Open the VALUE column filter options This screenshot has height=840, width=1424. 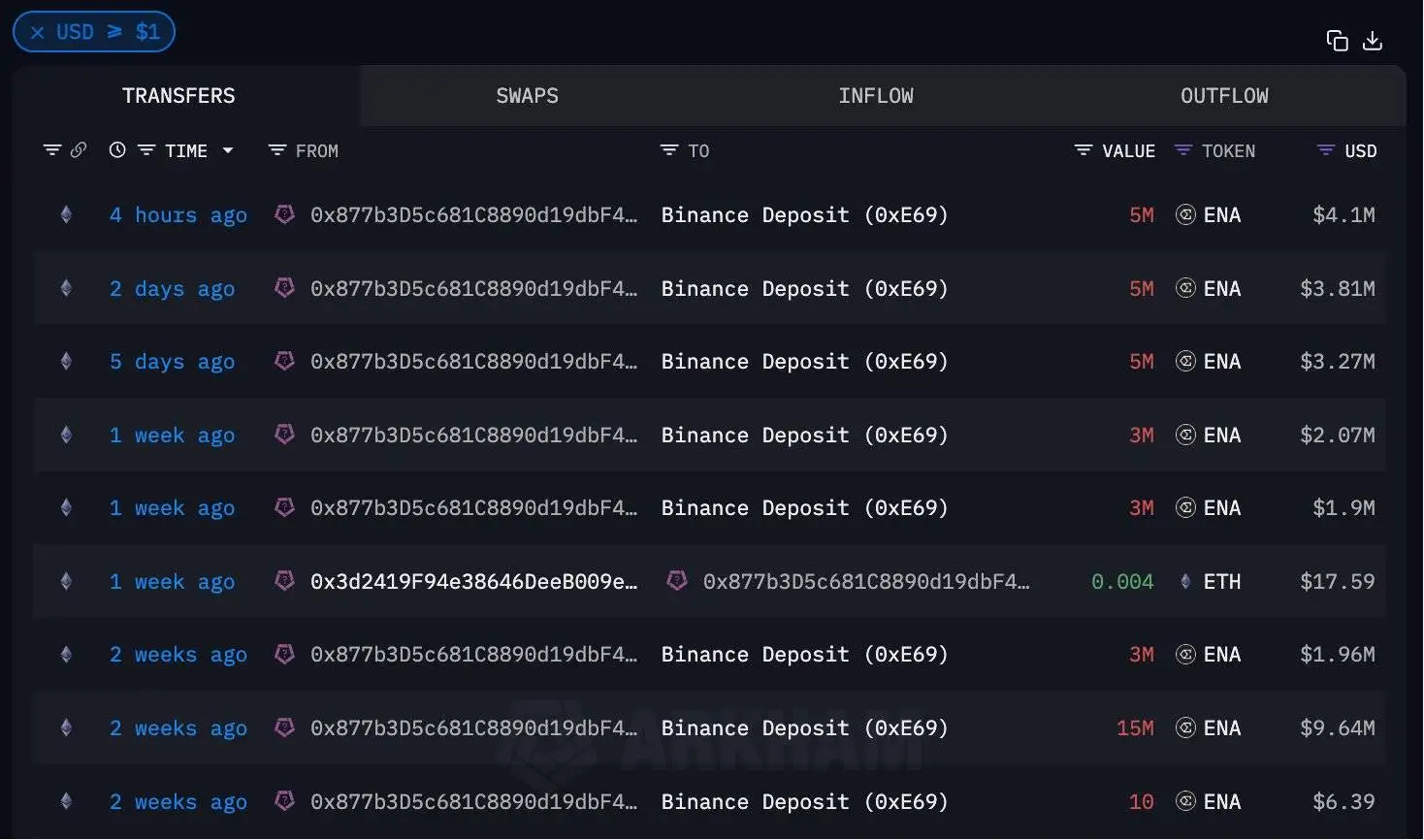[1082, 149]
